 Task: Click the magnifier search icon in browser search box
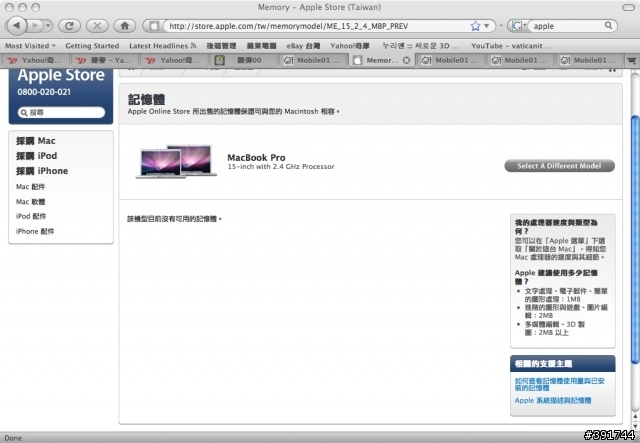pos(608,25)
